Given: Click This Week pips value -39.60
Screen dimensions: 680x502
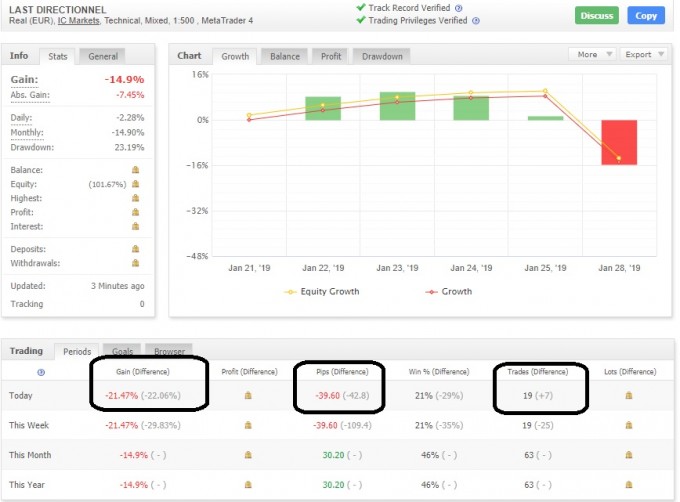Looking at the screenshot, I should pos(325,425).
